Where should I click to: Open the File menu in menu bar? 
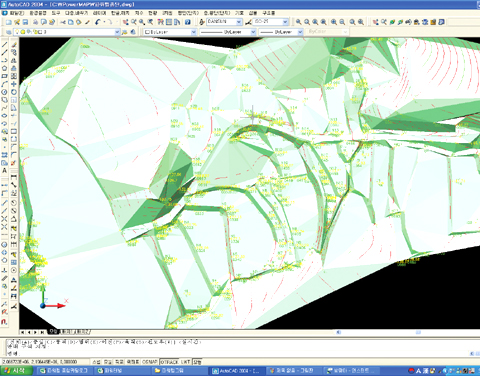[x=16, y=13]
